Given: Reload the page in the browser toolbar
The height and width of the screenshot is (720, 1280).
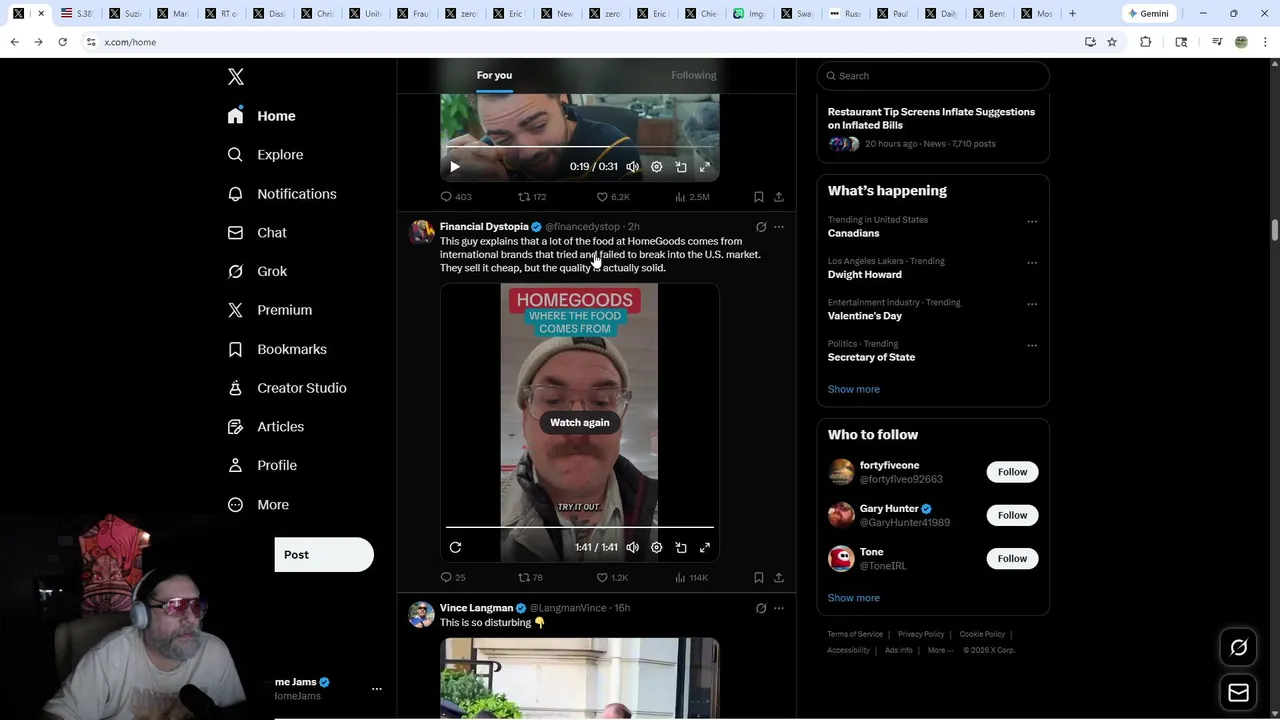Looking at the screenshot, I should (x=62, y=42).
